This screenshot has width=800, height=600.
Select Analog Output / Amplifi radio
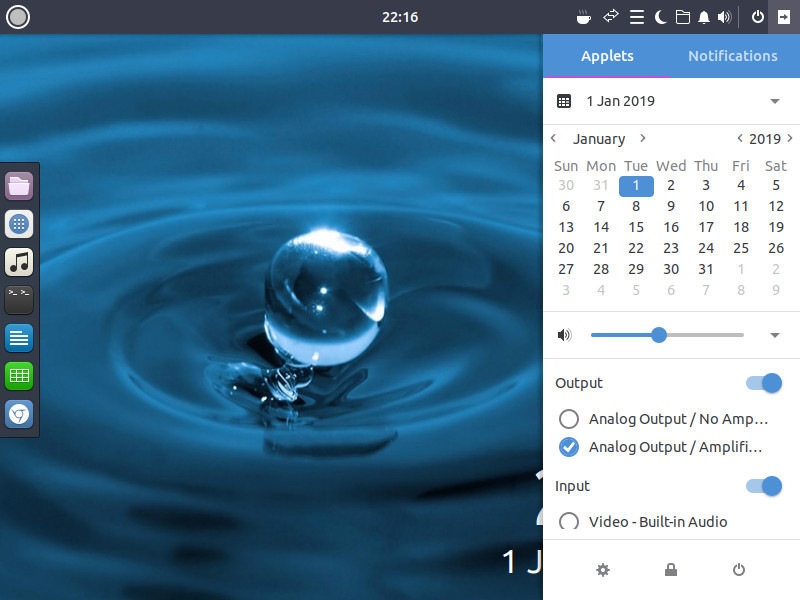(569, 447)
